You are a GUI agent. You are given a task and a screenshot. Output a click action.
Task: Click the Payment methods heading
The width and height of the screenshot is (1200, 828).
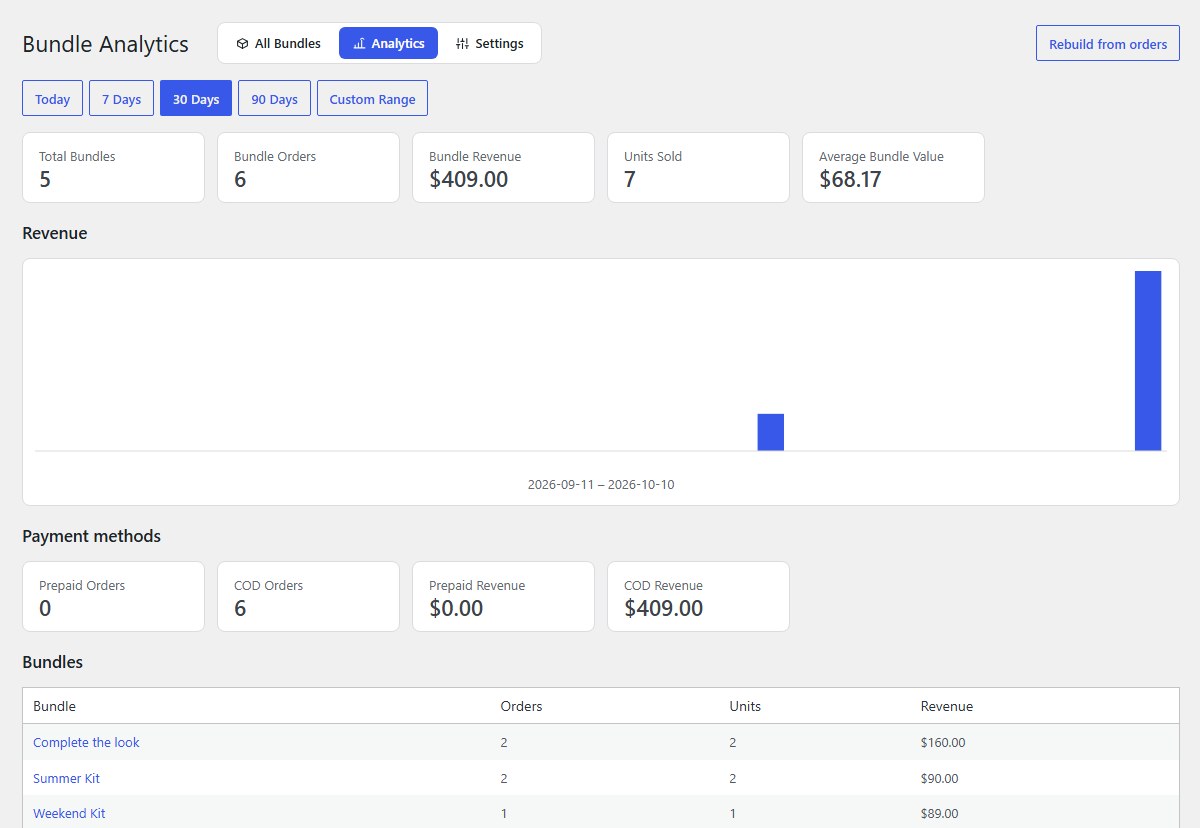[x=91, y=536]
